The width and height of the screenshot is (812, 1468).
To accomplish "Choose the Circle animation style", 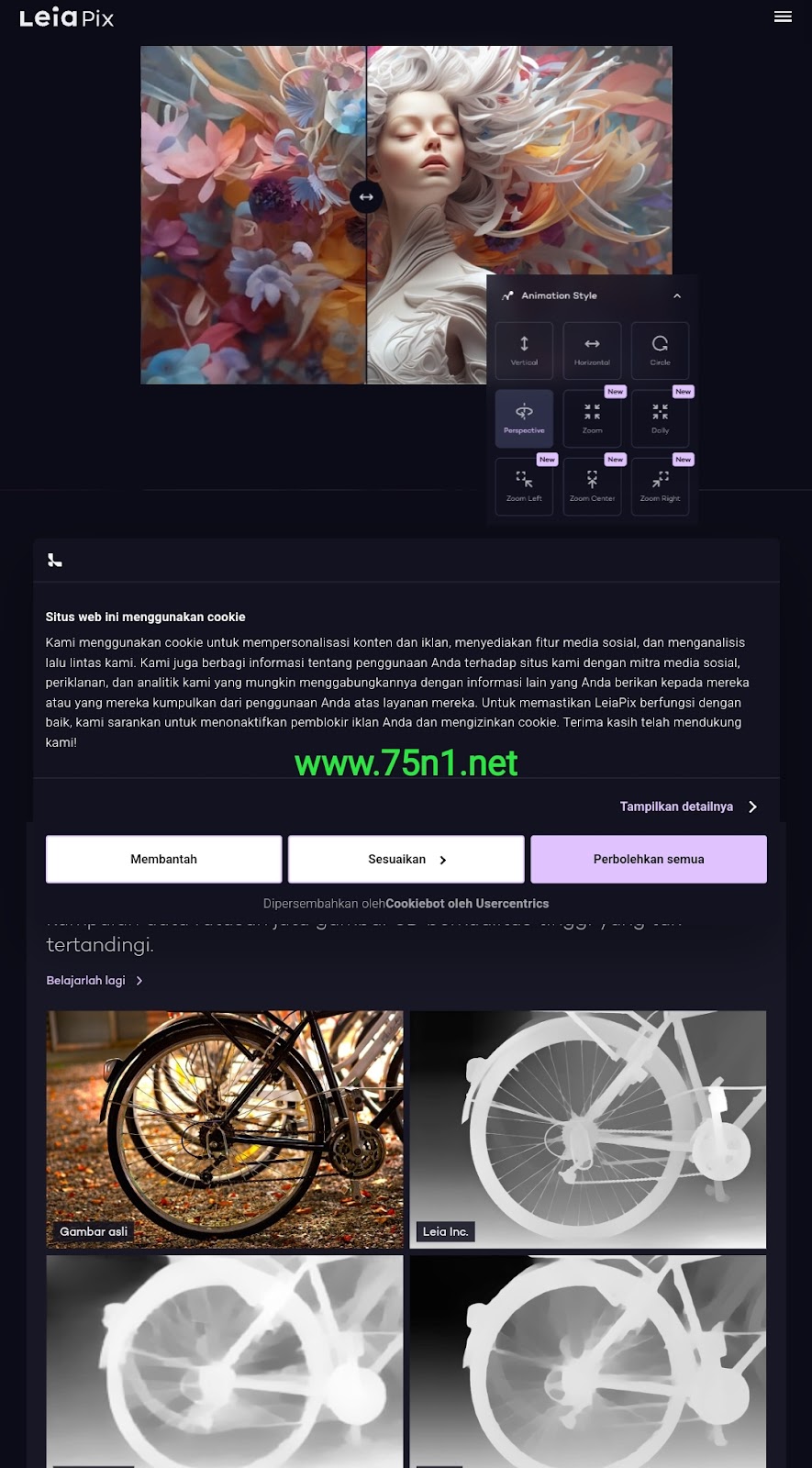I will click(660, 350).
